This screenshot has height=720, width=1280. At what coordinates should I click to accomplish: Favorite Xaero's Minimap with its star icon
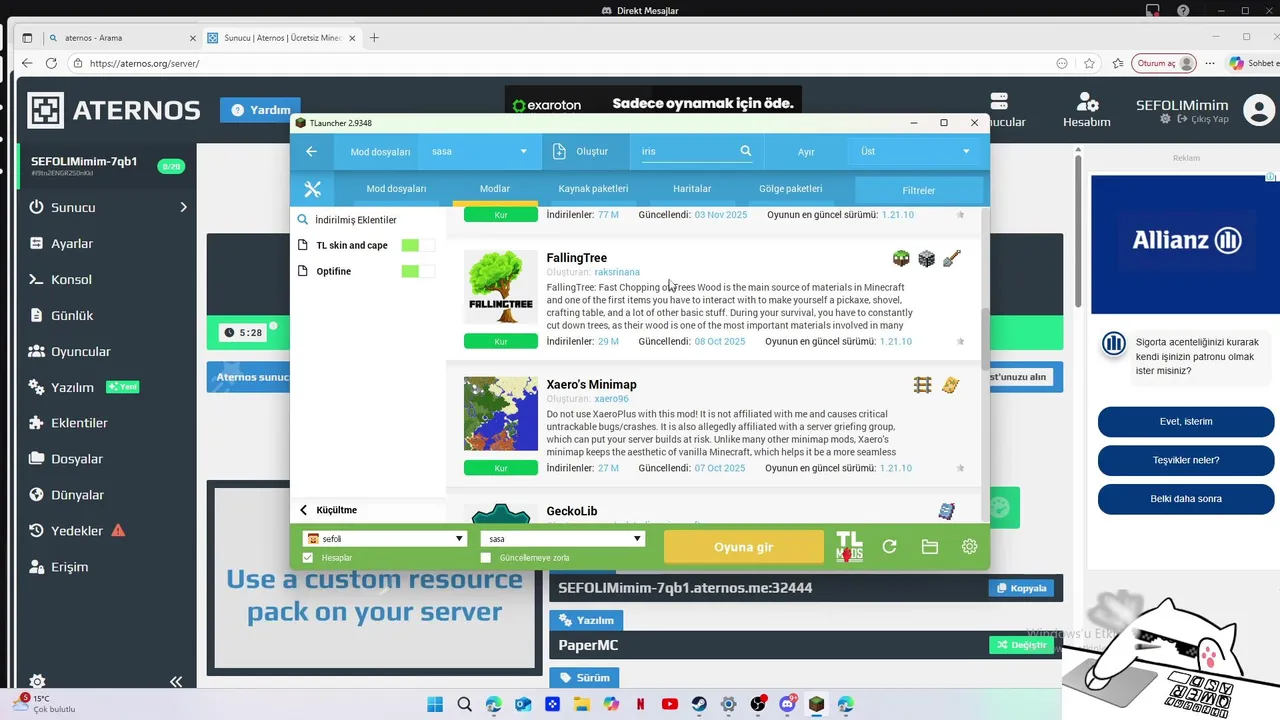click(960, 468)
